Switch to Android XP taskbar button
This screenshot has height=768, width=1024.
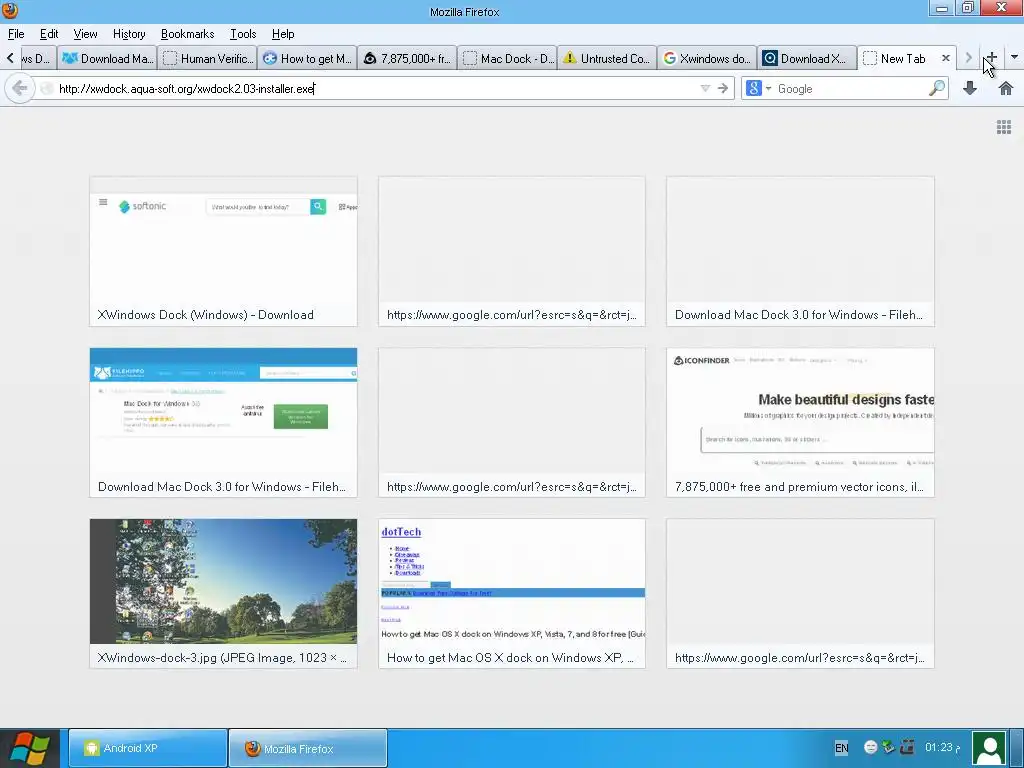148,748
